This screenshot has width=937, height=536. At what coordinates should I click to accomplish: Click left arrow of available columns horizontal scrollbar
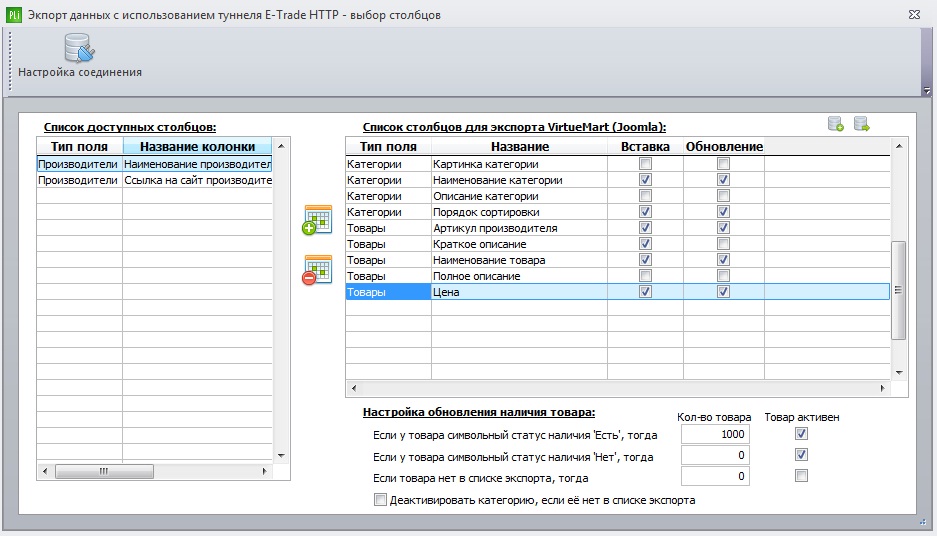(x=45, y=471)
